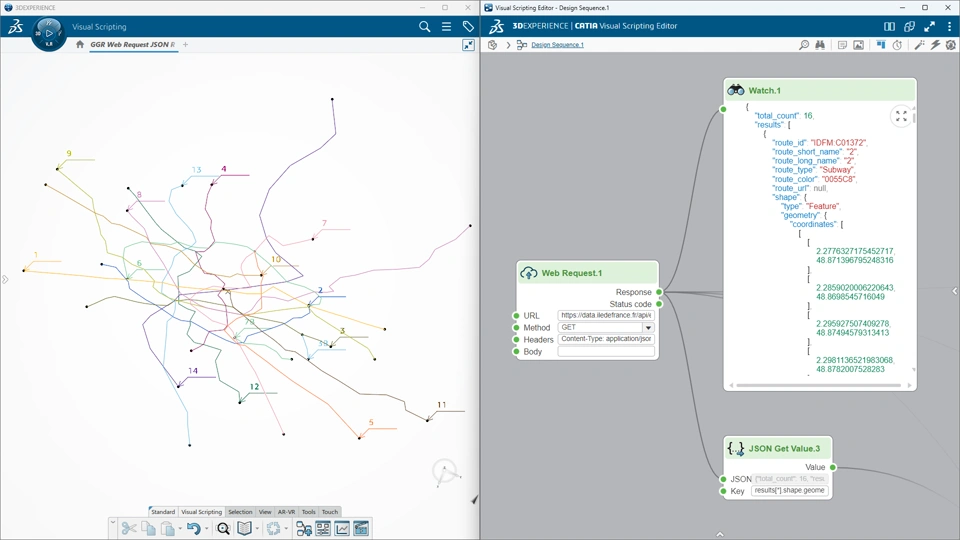Screen dimensions: 960x540
Task: Switch to the Selection toolbar tab
Action: 240,512
